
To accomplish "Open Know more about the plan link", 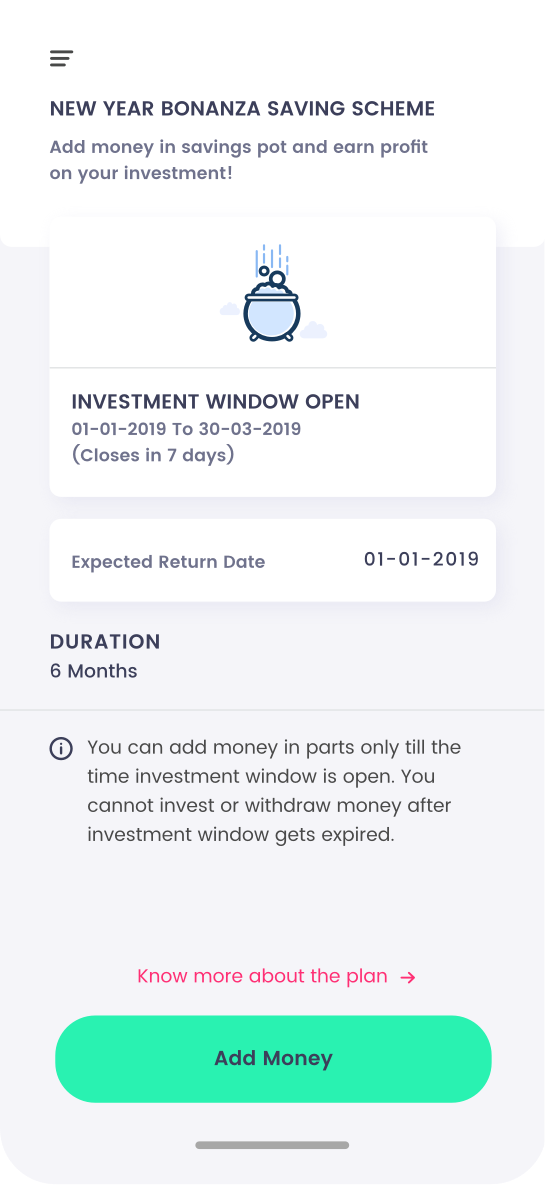I will point(262,976).
